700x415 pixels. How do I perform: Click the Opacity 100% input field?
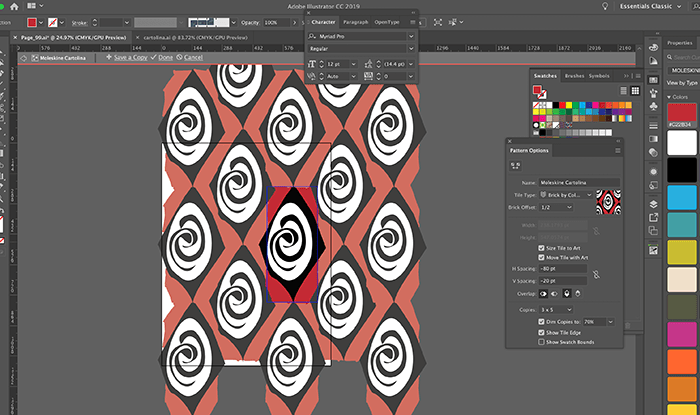point(276,22)
